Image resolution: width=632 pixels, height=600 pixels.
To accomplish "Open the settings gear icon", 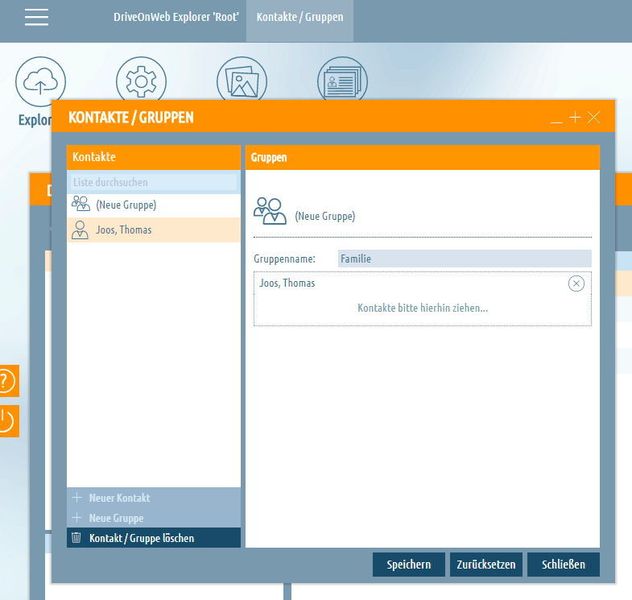I will [x=141, y=81].
